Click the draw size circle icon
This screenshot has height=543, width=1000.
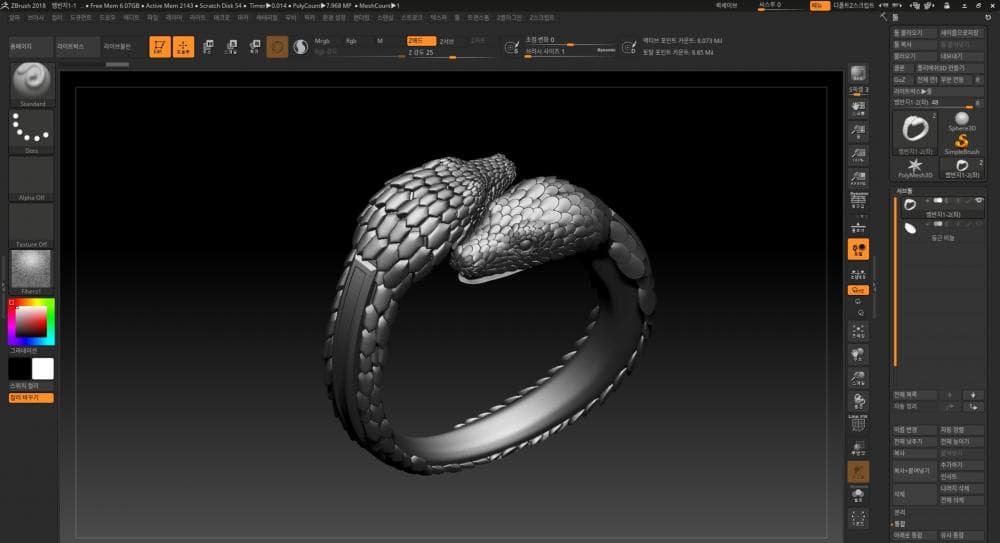tap(629, 47)
